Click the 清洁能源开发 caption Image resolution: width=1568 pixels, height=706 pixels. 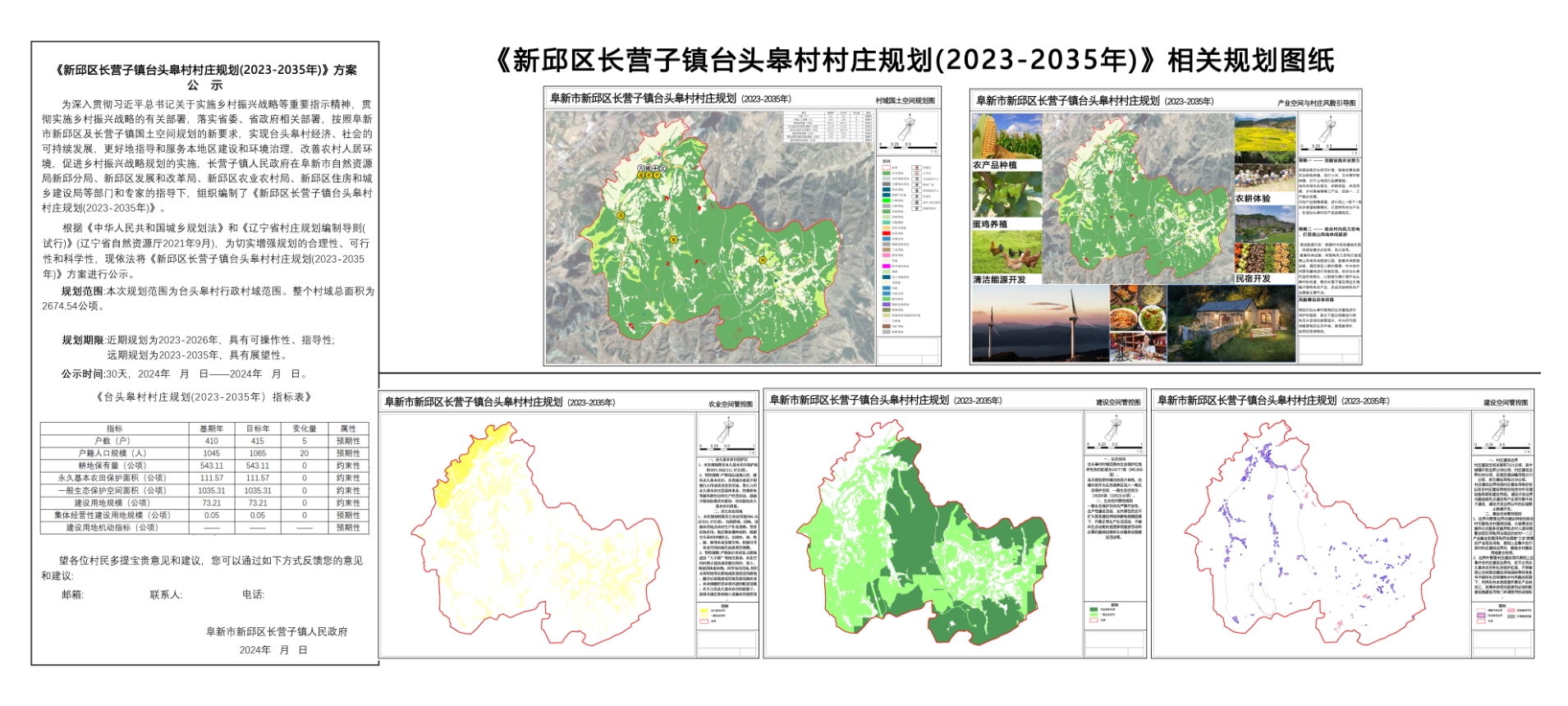click(x=1000, y=279)
